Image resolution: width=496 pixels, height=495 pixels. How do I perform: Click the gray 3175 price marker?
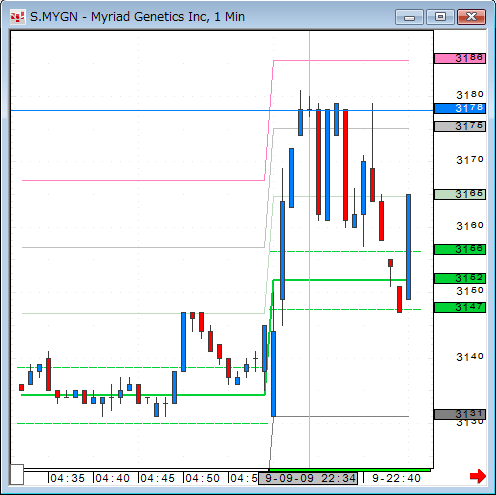460,126
